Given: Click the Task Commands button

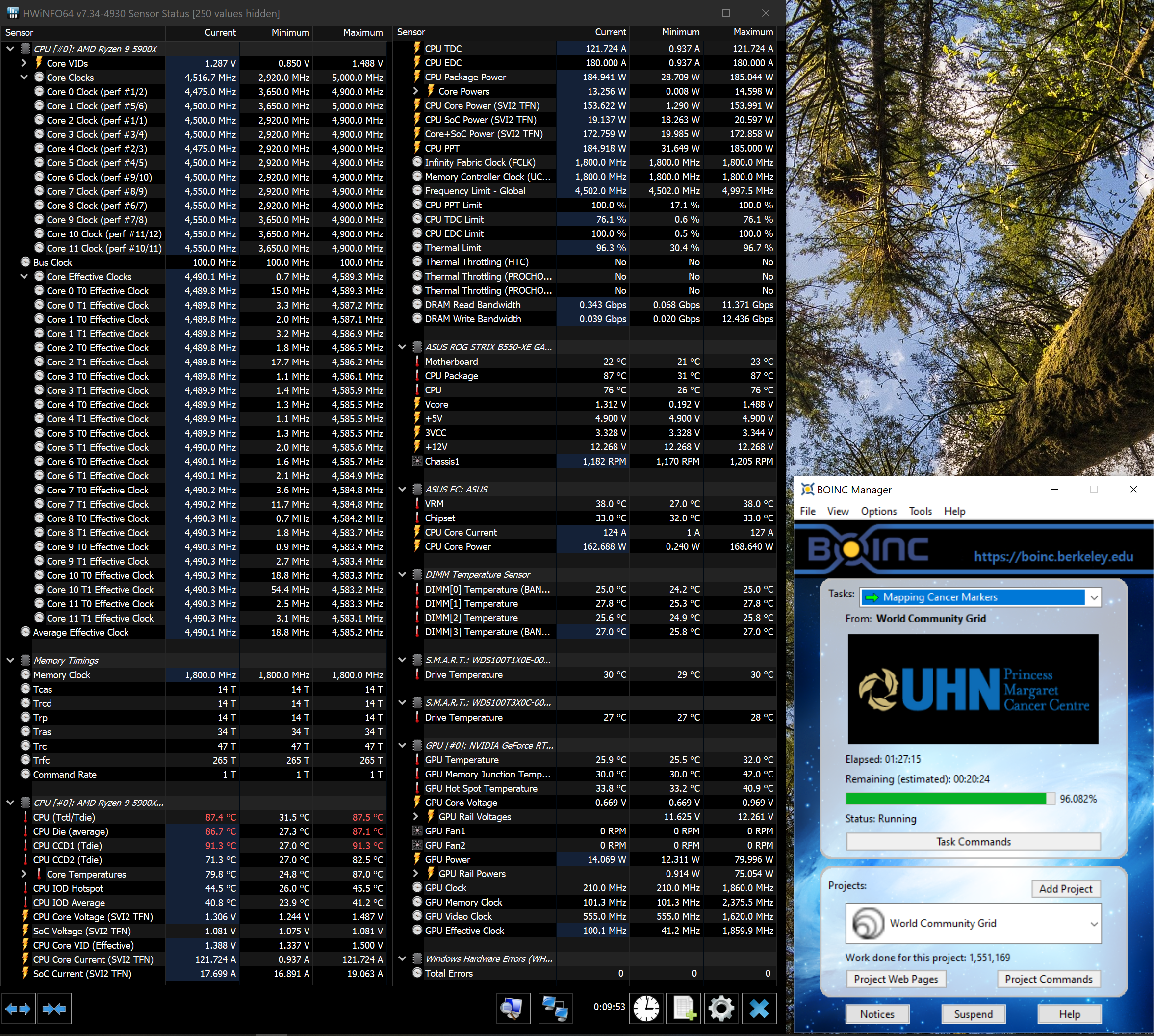Looking at the screenshot, I should coord(974,842).
